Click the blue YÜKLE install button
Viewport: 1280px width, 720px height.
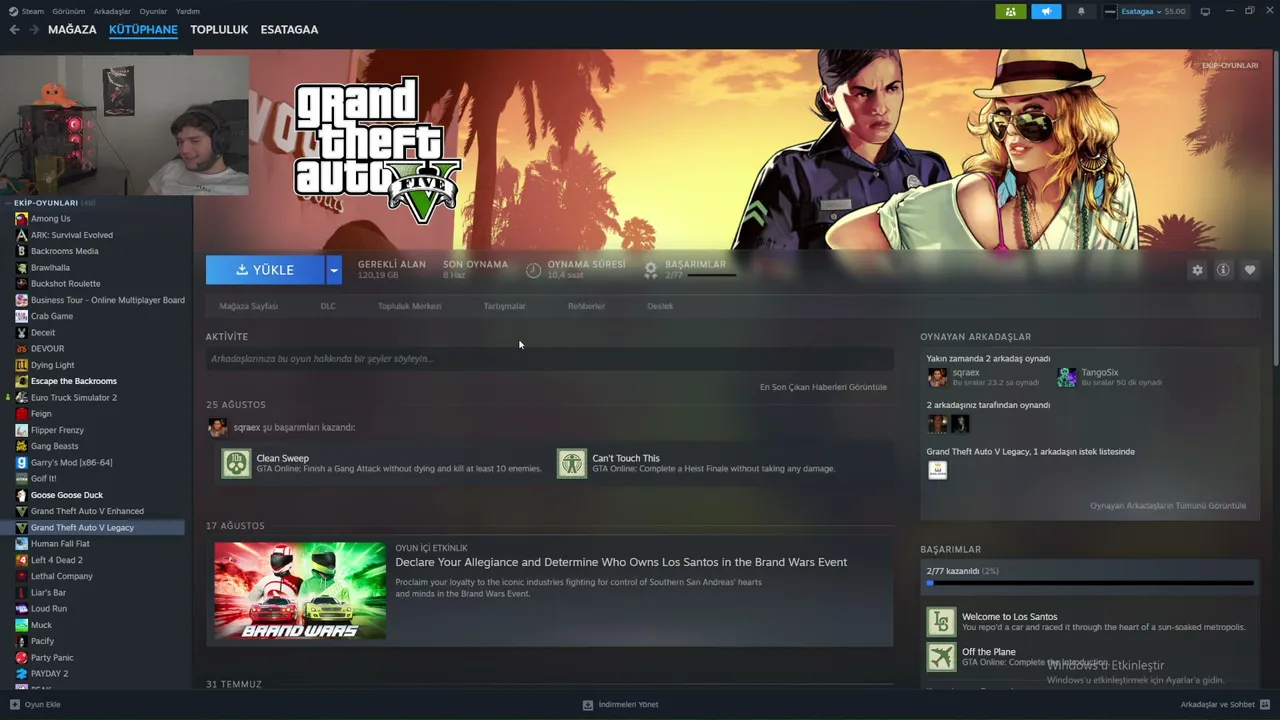[265, 270]
